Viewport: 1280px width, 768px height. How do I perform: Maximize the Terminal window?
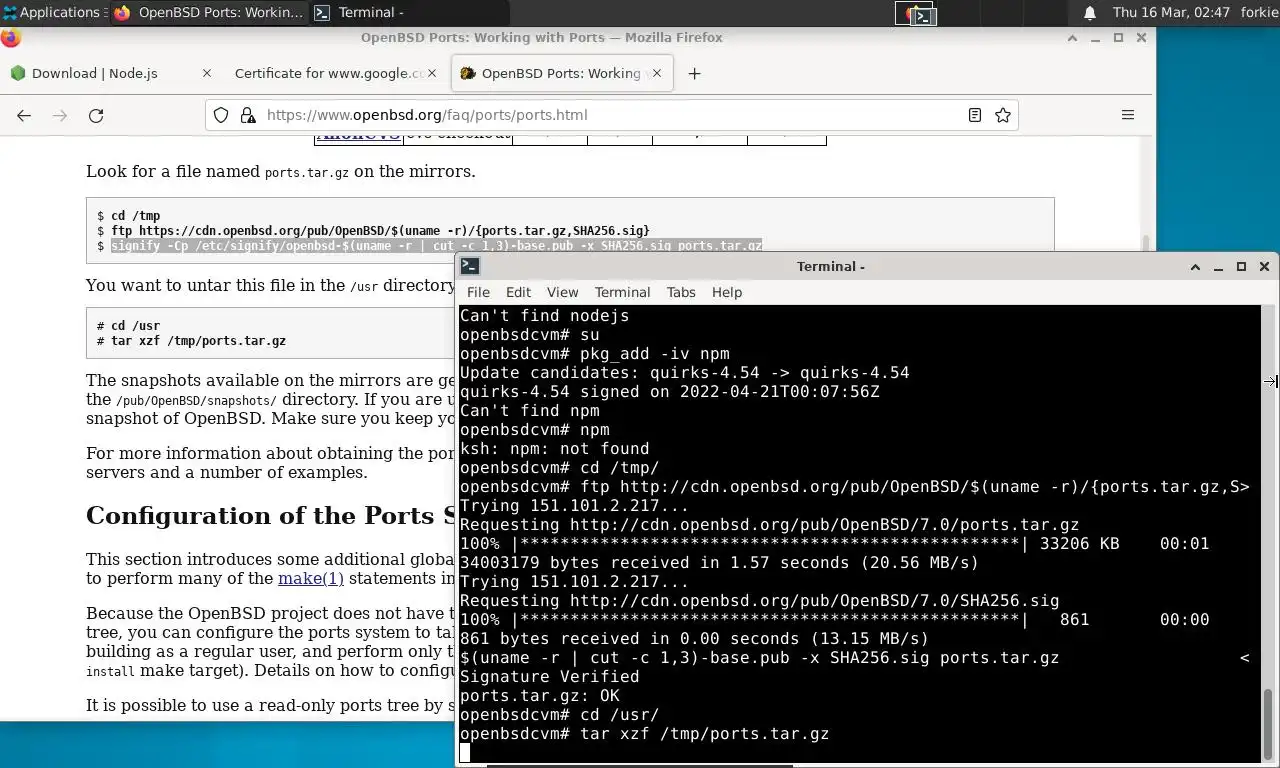click(x=1241, y=266)
